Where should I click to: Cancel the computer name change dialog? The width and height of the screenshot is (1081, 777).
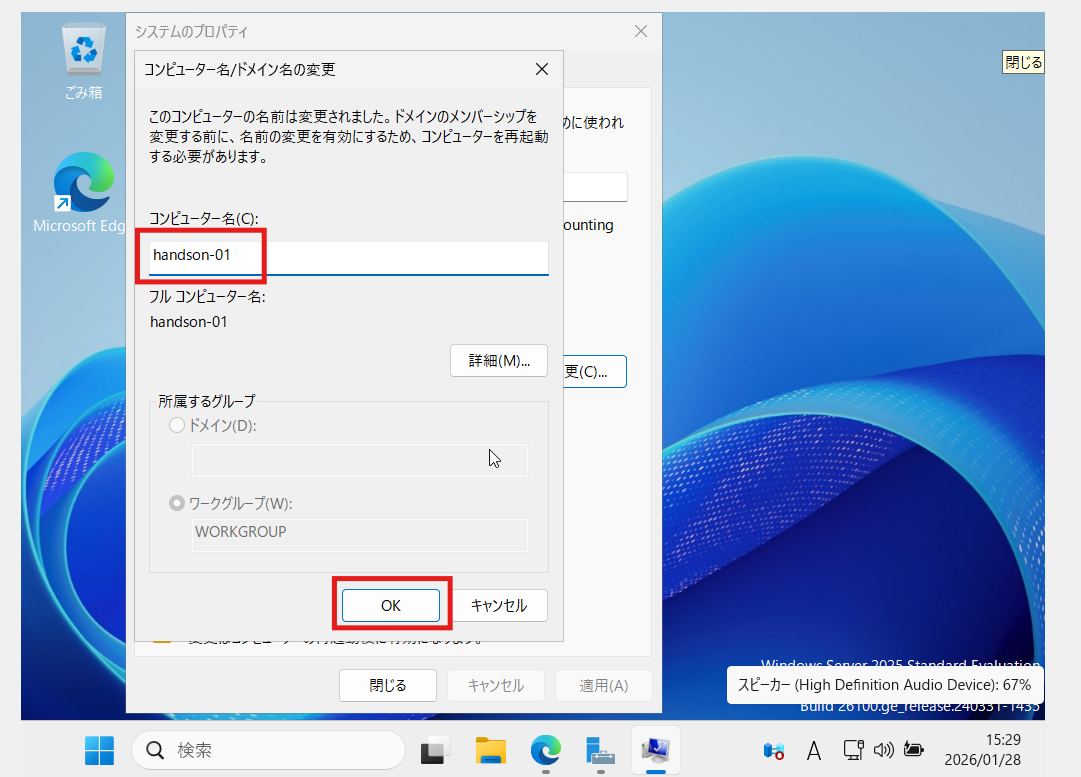click(x=498, y=605)
